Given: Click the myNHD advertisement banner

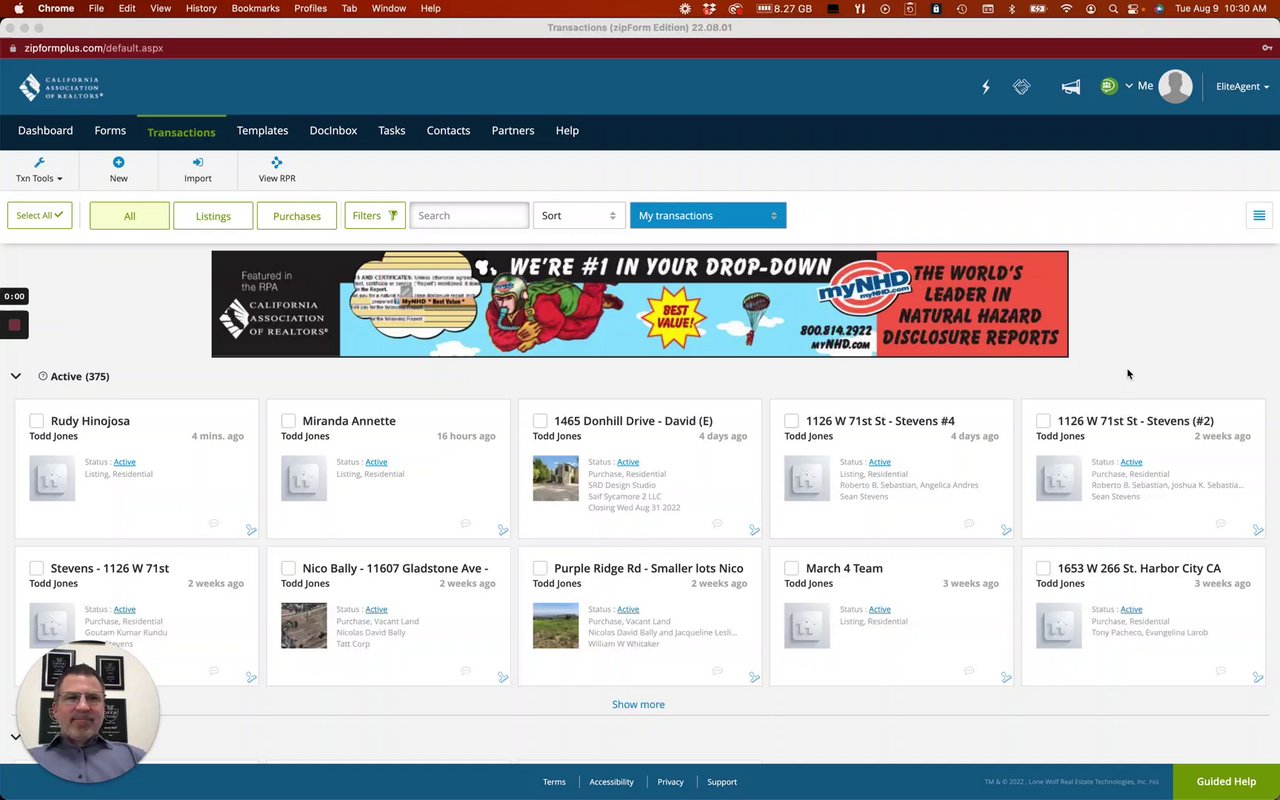Looking at the screenshot, I should tap(640, 304).
